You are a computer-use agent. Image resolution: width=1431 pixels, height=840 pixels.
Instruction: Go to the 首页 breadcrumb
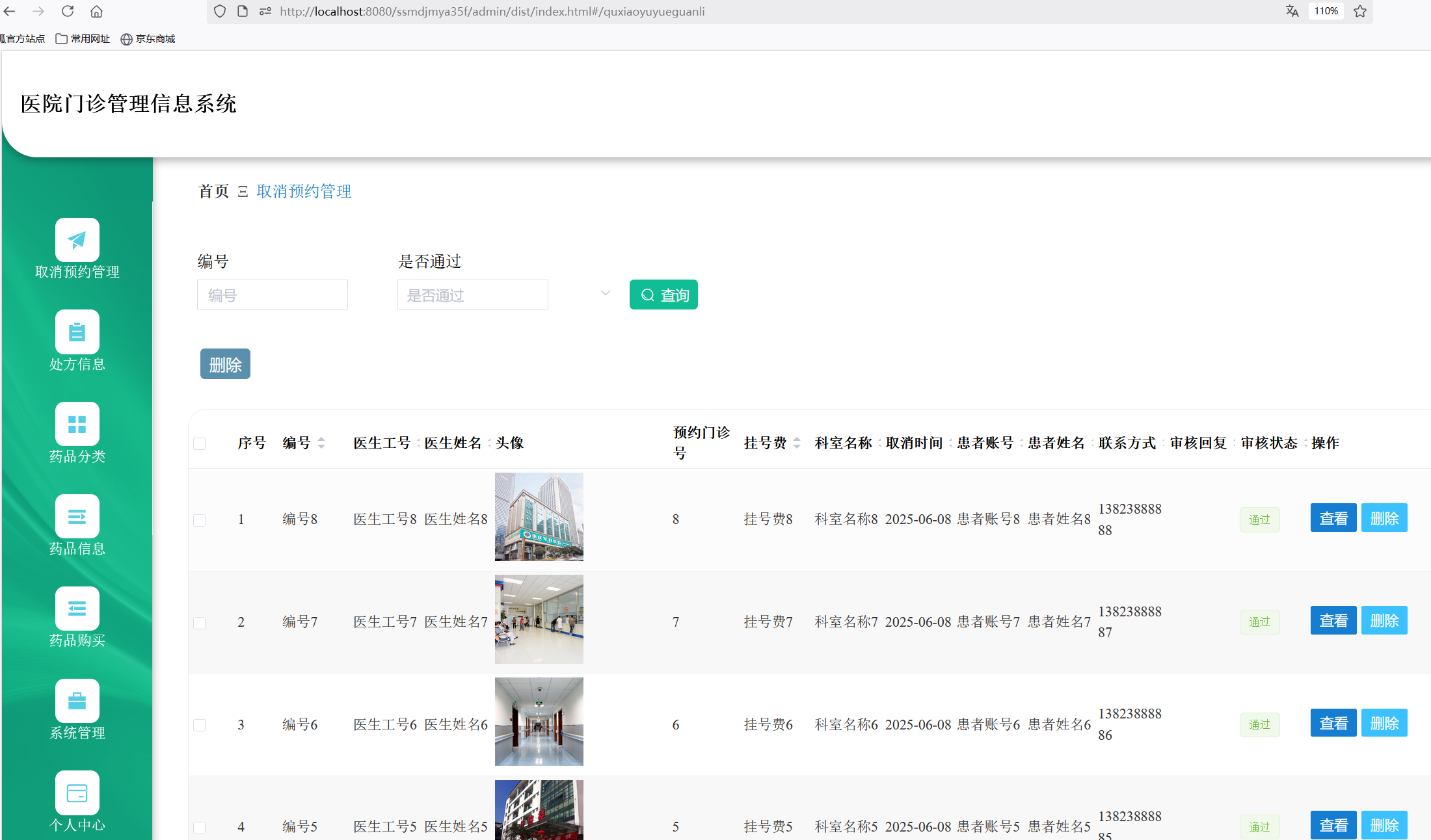[213, 191]
